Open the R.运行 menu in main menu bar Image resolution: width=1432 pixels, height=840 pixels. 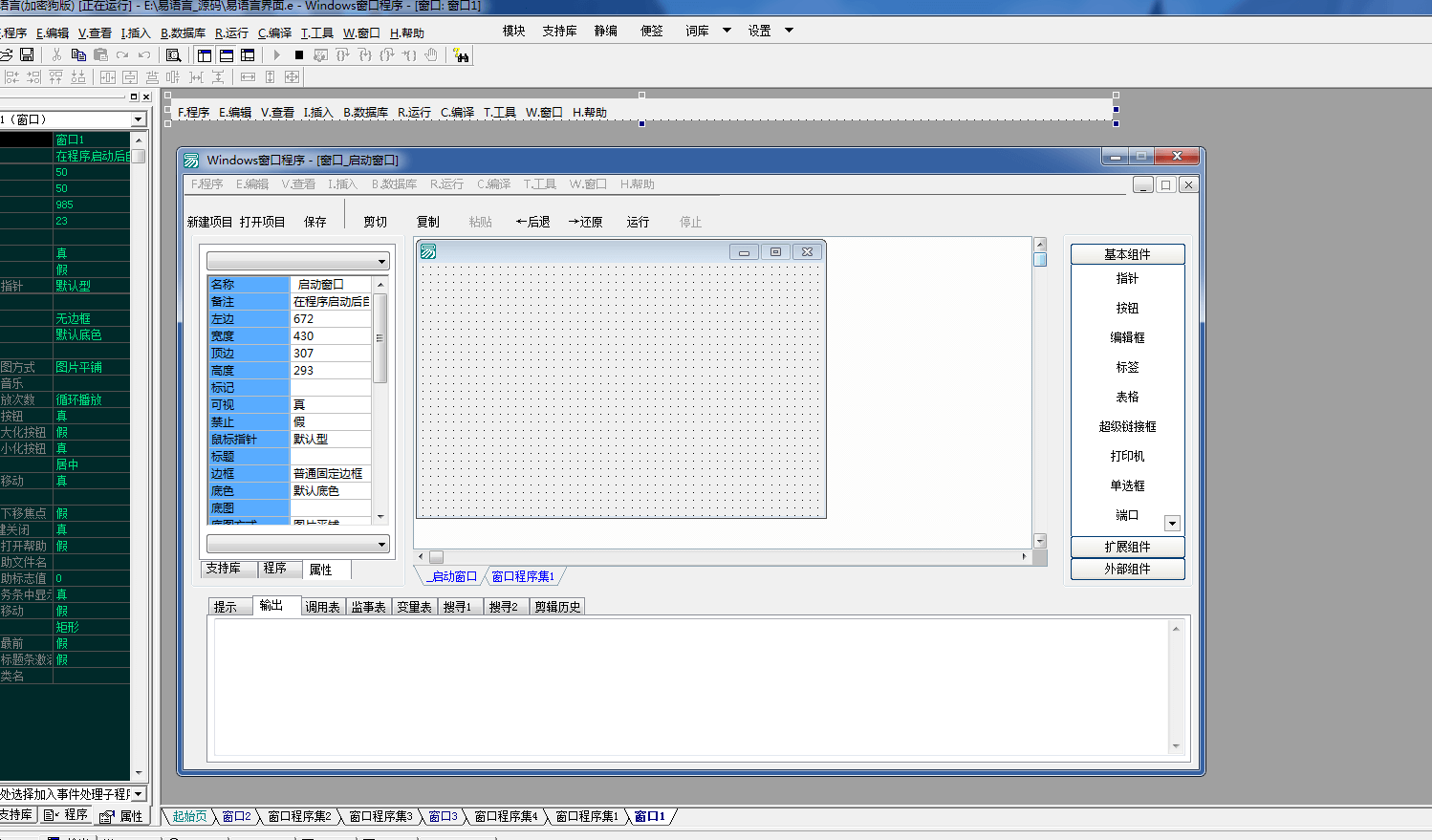click(x=231, y=33)
